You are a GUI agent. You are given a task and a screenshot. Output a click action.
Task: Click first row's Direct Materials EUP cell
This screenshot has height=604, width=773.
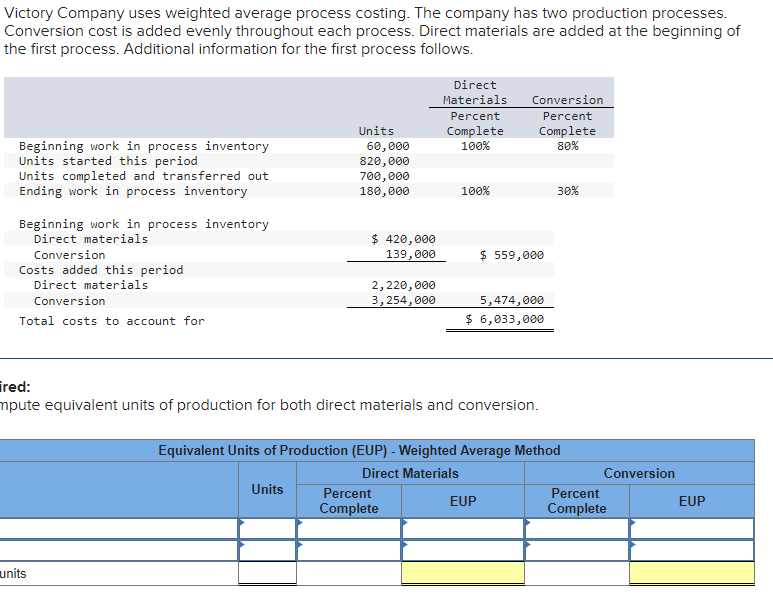tap(463, 529)
